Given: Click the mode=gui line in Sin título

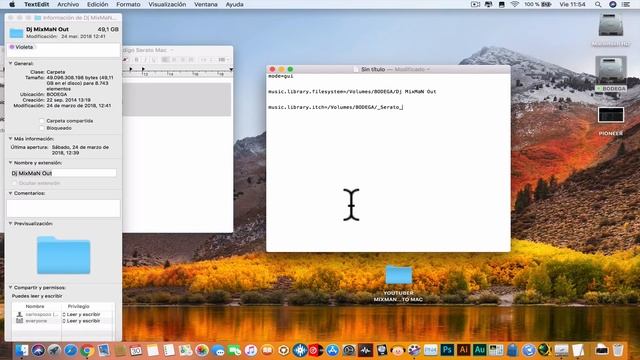Looking at the screenshot, I should click(x=280, y=76).
